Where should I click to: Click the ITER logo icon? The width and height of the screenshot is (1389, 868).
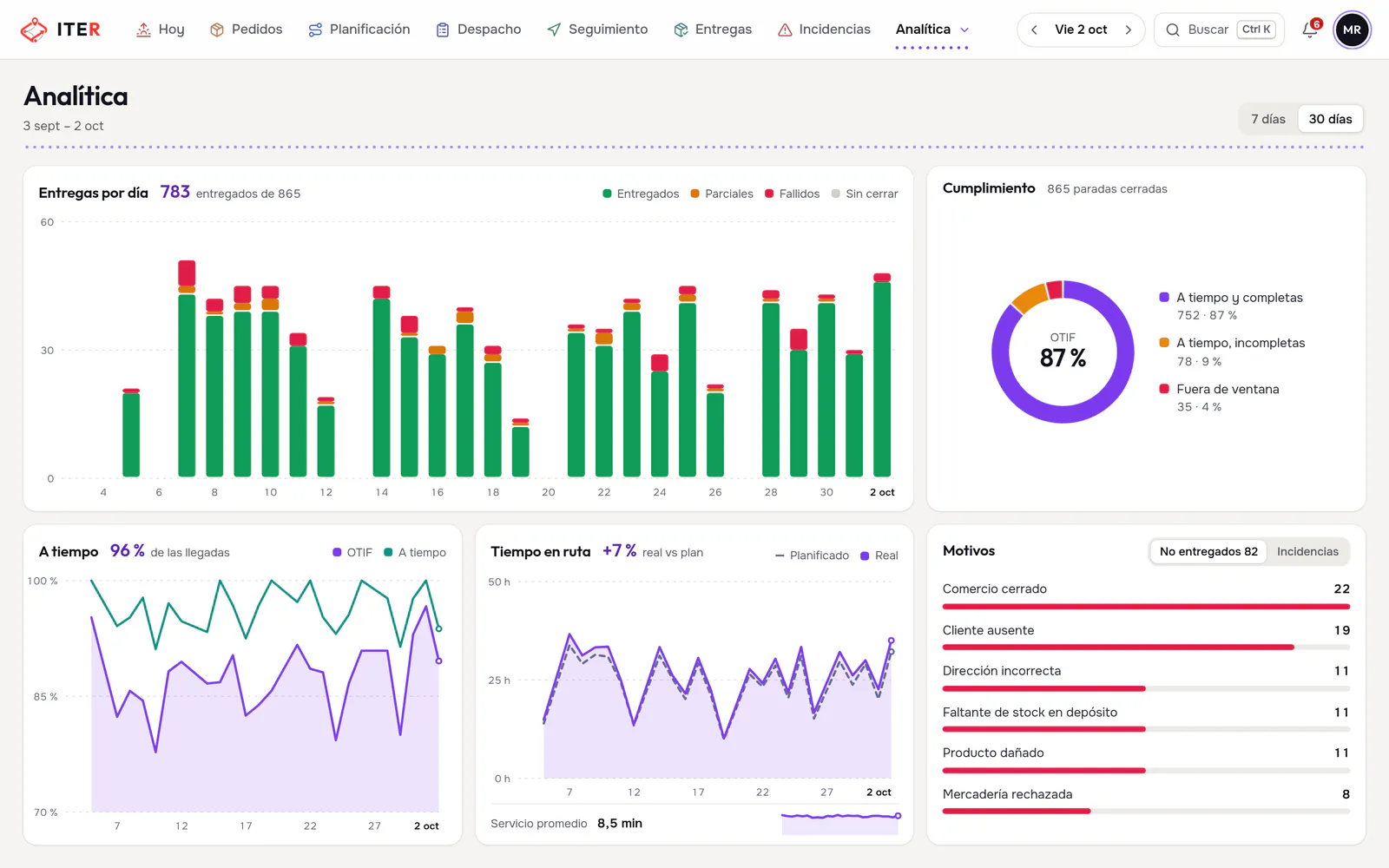click(x=34, y=30)
